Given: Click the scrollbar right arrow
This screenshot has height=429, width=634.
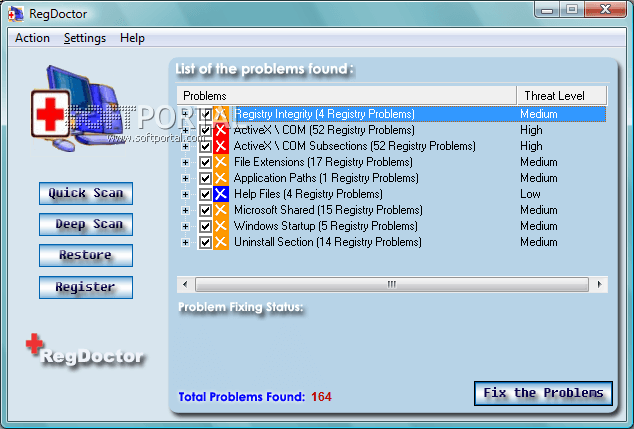Looking at the screenshot, I should (x=599, y=284).
